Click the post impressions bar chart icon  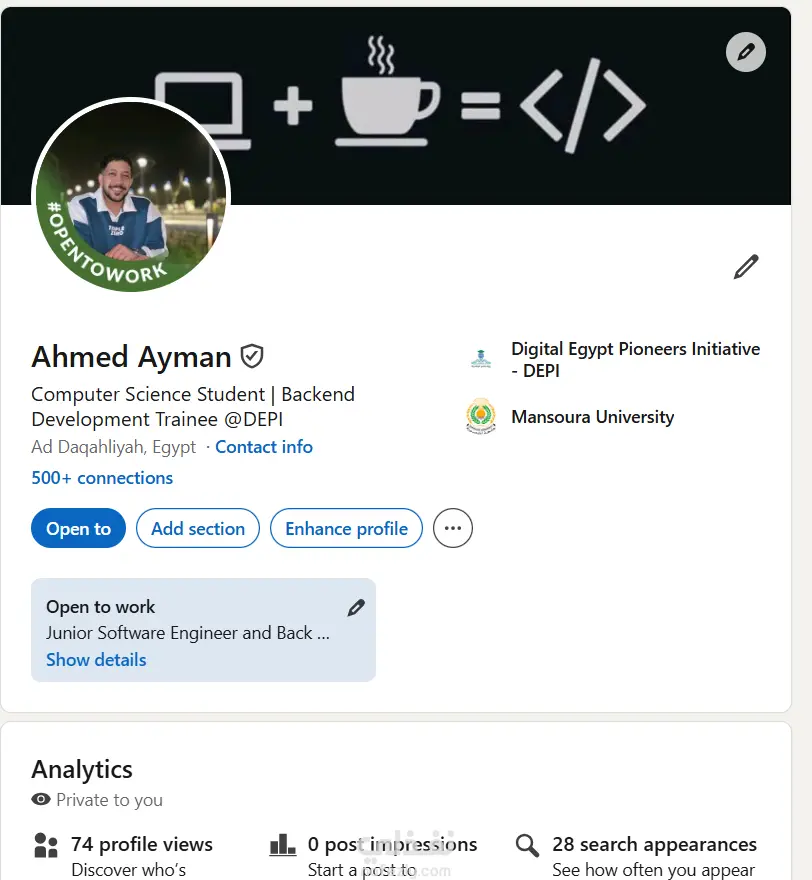pyautogui.click(x=283, y=846)
